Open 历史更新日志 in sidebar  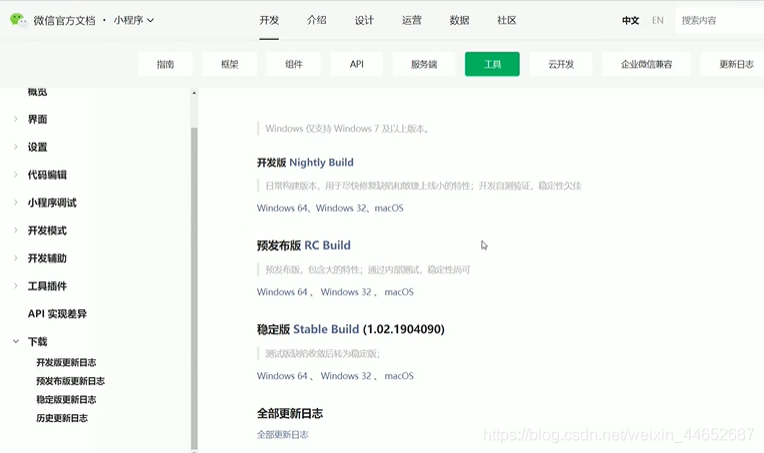click(62, 418)
